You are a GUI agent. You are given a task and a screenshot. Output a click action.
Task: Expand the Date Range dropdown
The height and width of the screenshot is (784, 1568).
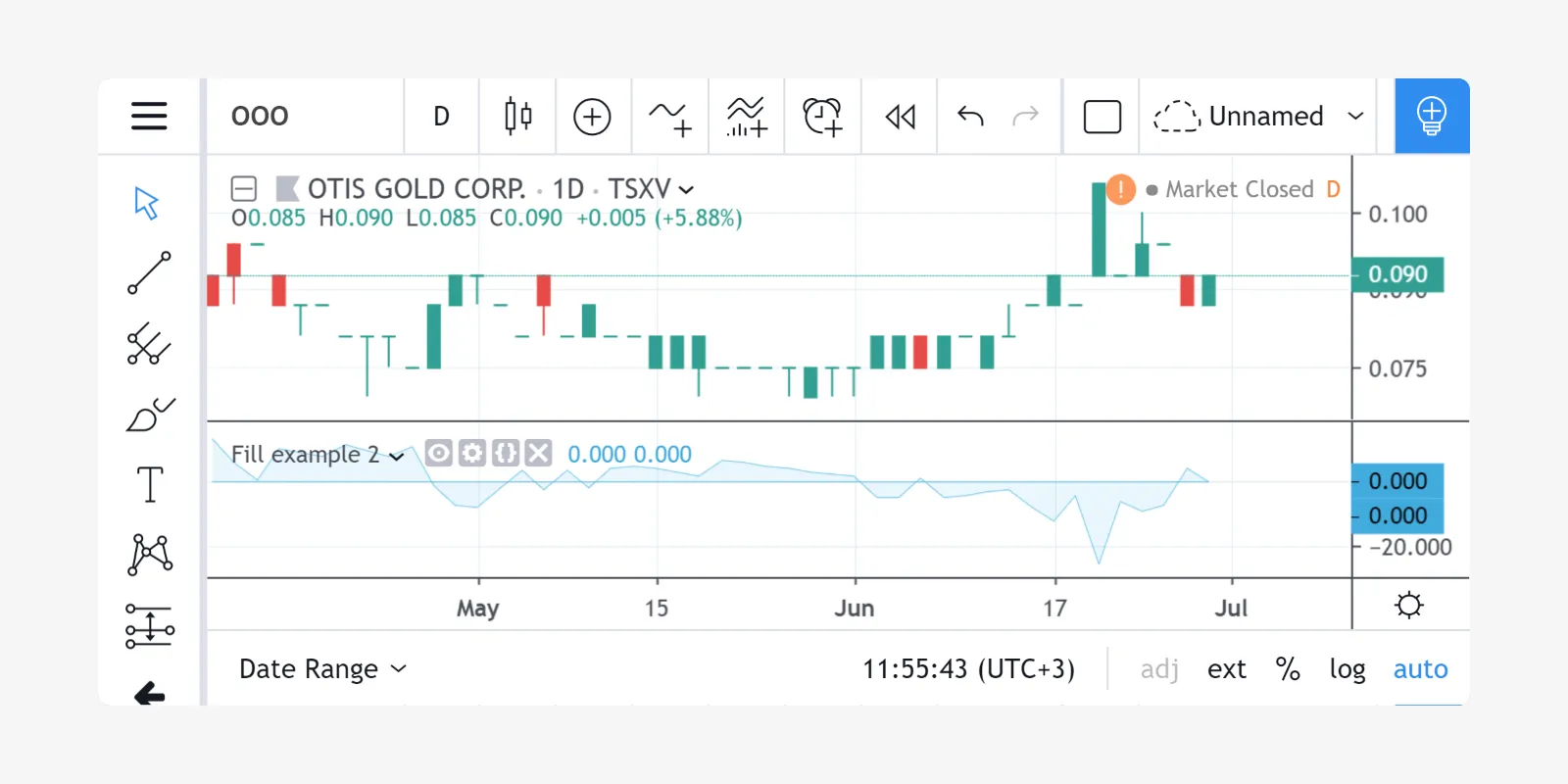(x=322, y=669)
